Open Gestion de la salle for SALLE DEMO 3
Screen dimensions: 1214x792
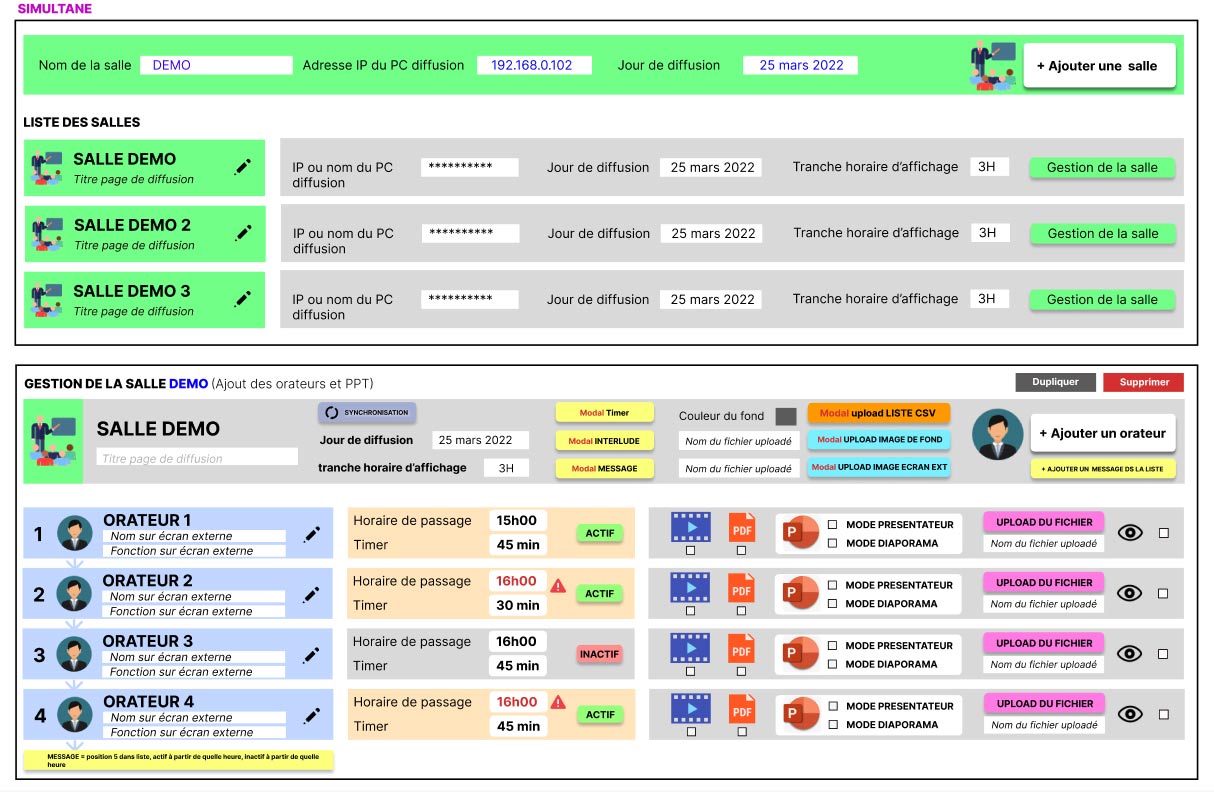click(x=1102, y=299)
